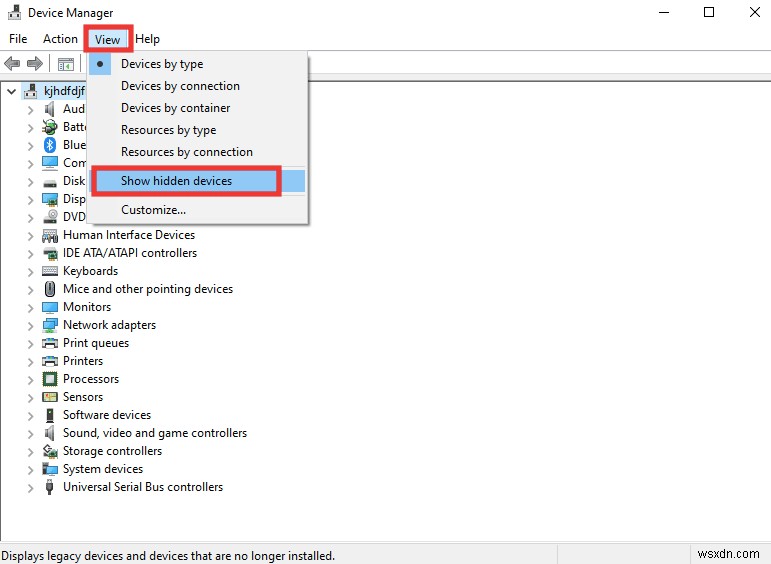This screenshot has width=771, height=564.
Task: Select the Print queues tree row
Action: point(96,343)
